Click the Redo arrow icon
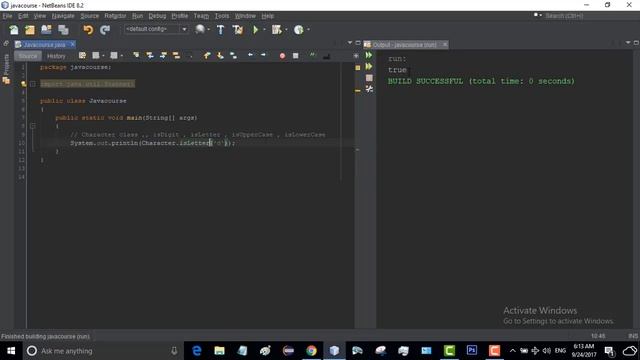 point(105,30)
